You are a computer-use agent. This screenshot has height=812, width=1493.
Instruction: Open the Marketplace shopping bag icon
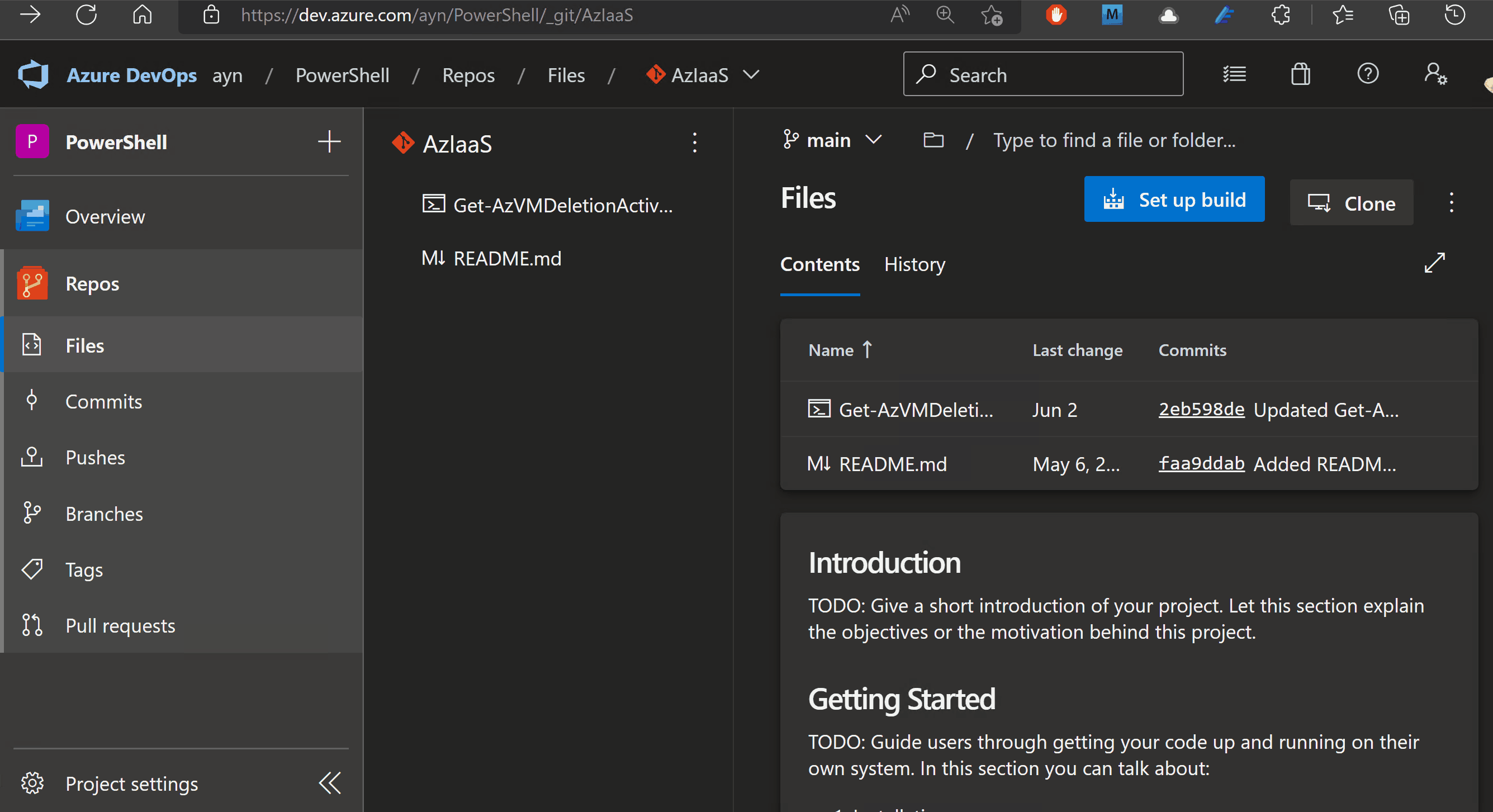(1300, 74)
